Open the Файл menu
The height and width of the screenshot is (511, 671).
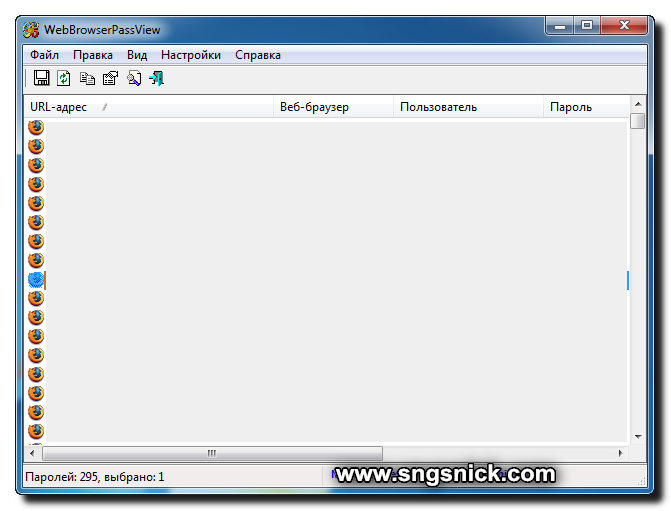click(45, 55)
